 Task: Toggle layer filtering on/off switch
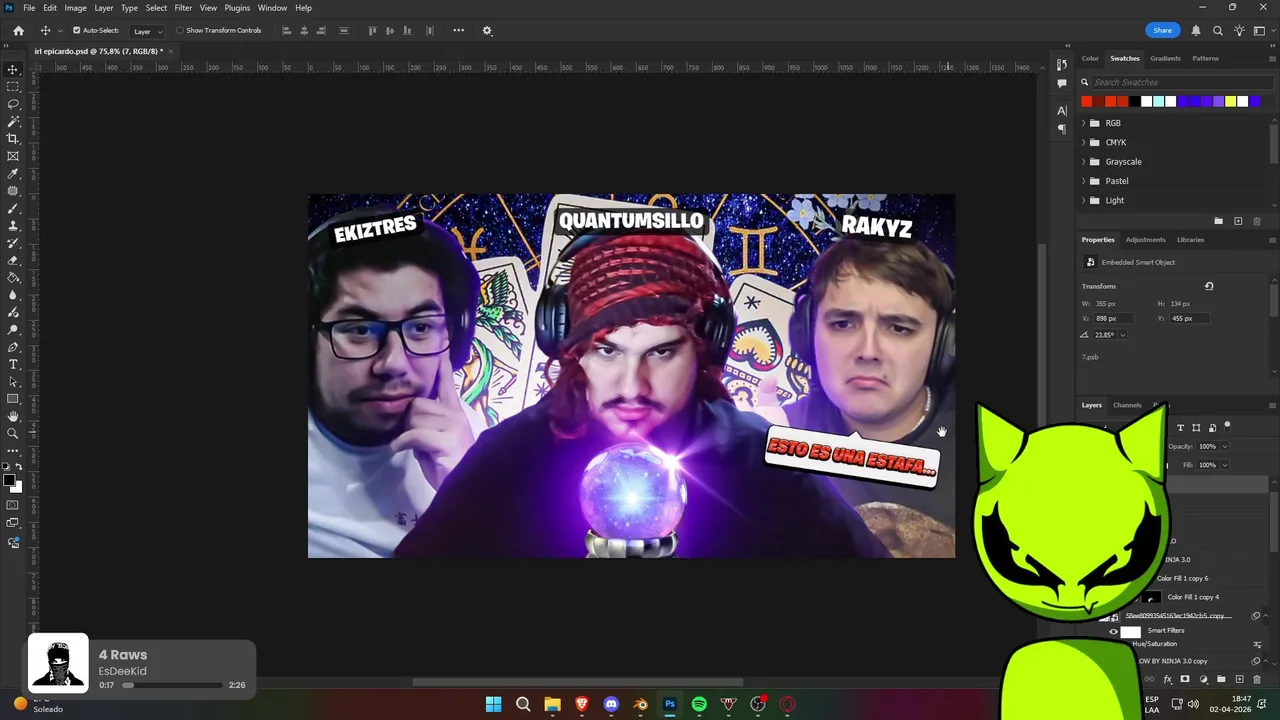1228,426
